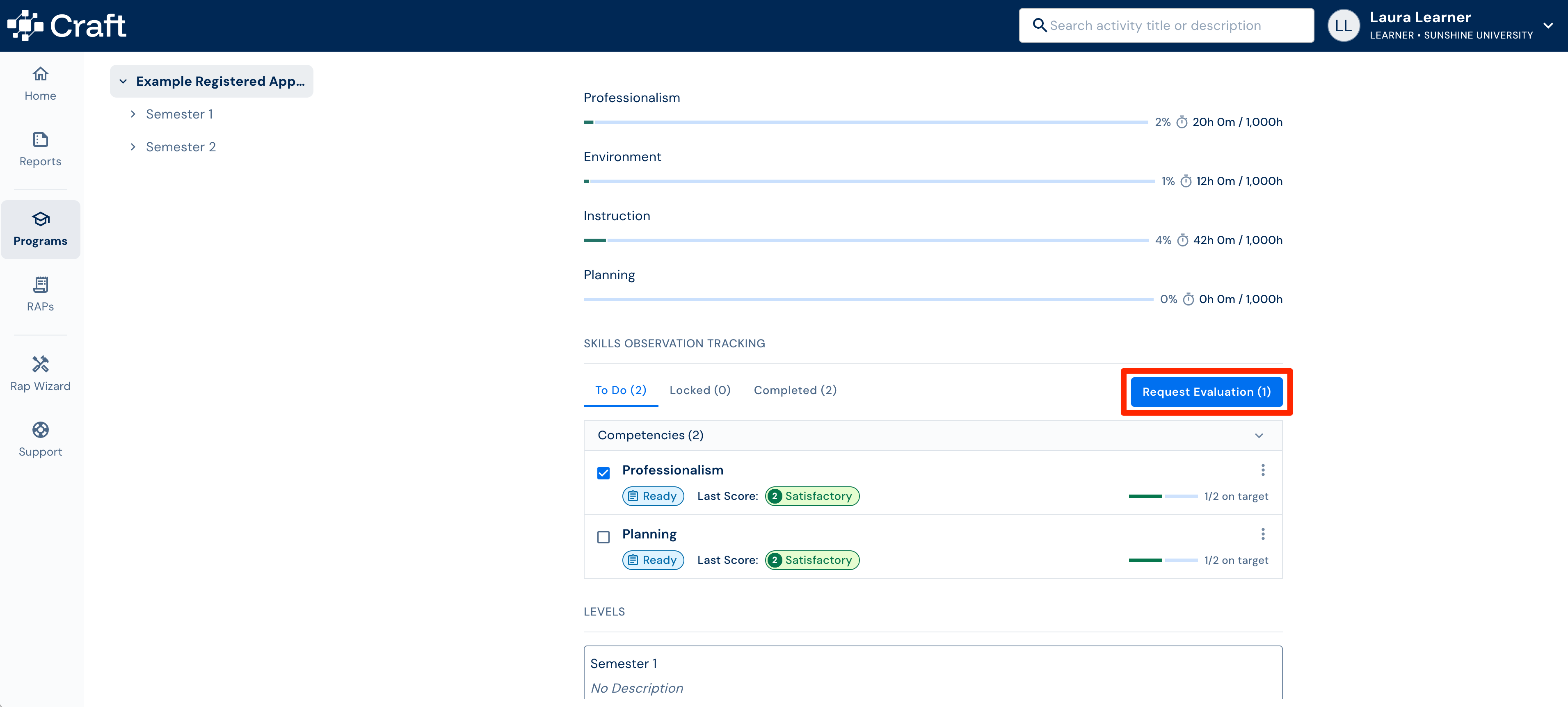This screenshot has height=707, width=1568.
Task: Uncheck the Professionalism competency checkbox
Action: click(603, 473)
